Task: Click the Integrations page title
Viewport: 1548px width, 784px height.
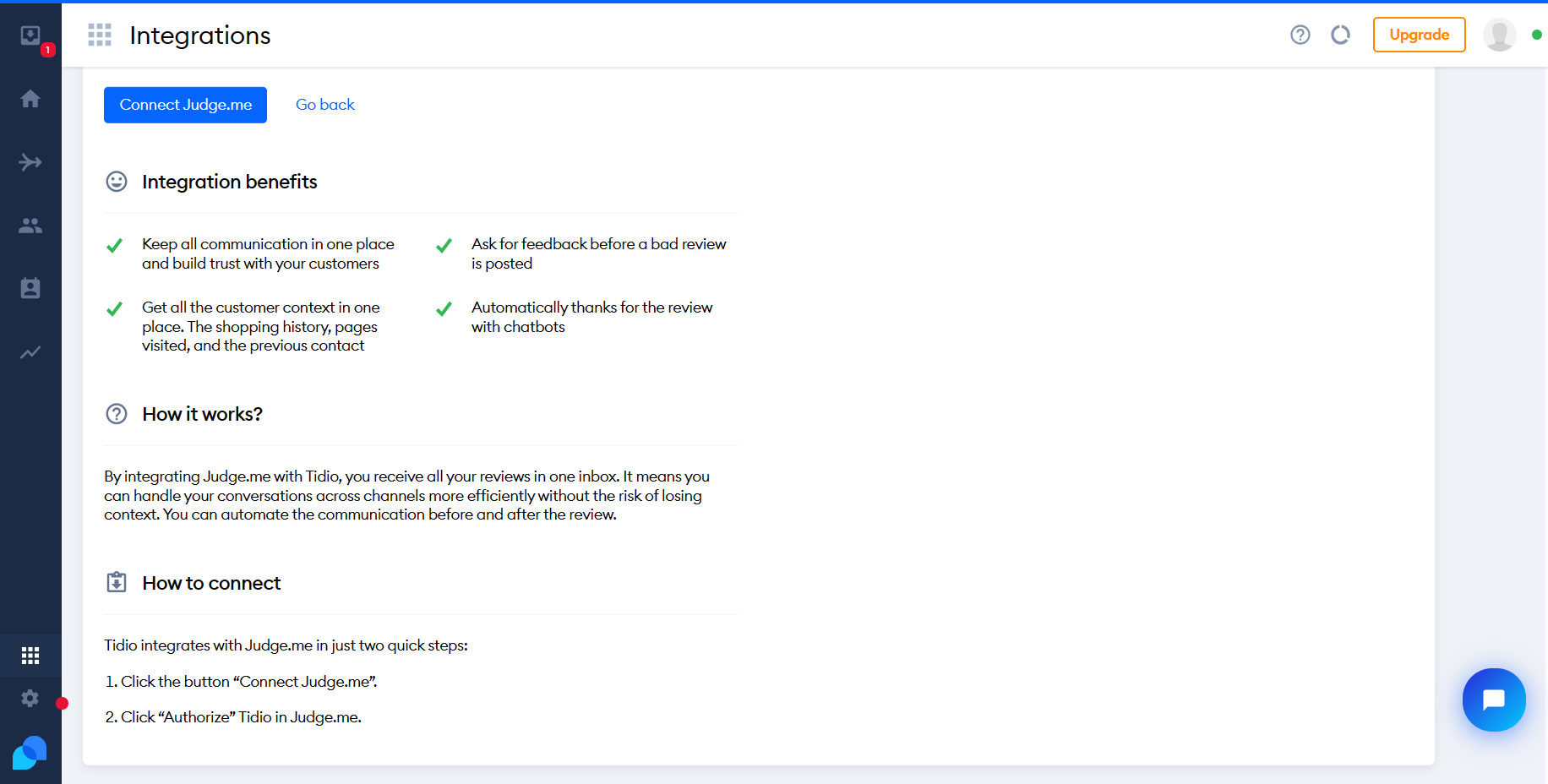Action: pos(200,35)
